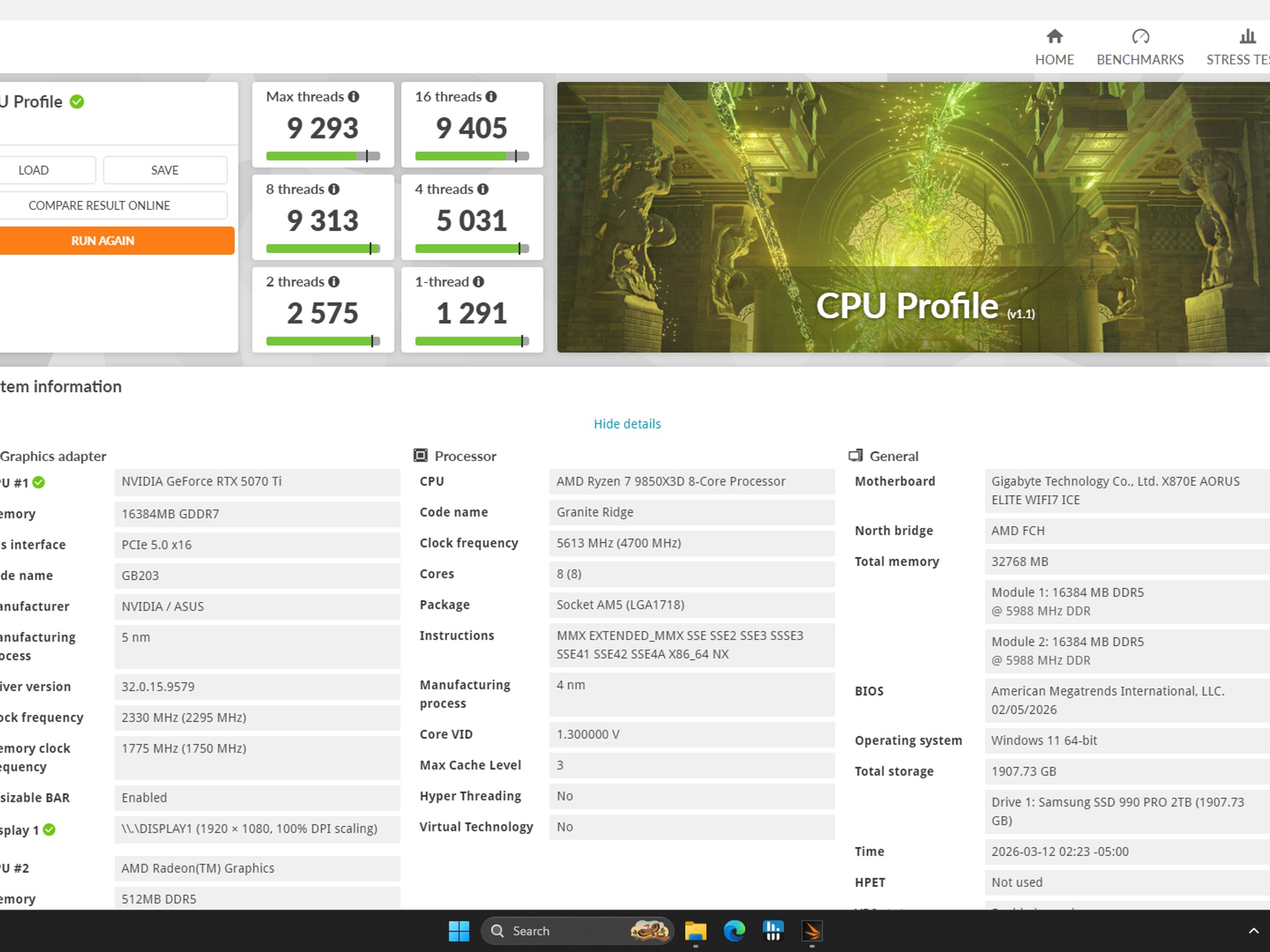The width and height of the screenshot is (1270, 952).
Task: Select the Time 2026-03-12 02:23 value
Action: 1127,852
